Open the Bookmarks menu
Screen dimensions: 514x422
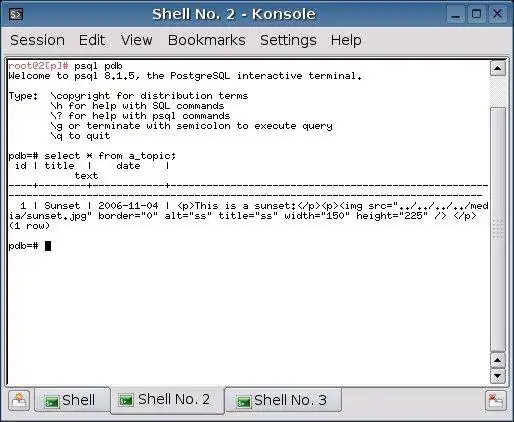coord(207,40)
